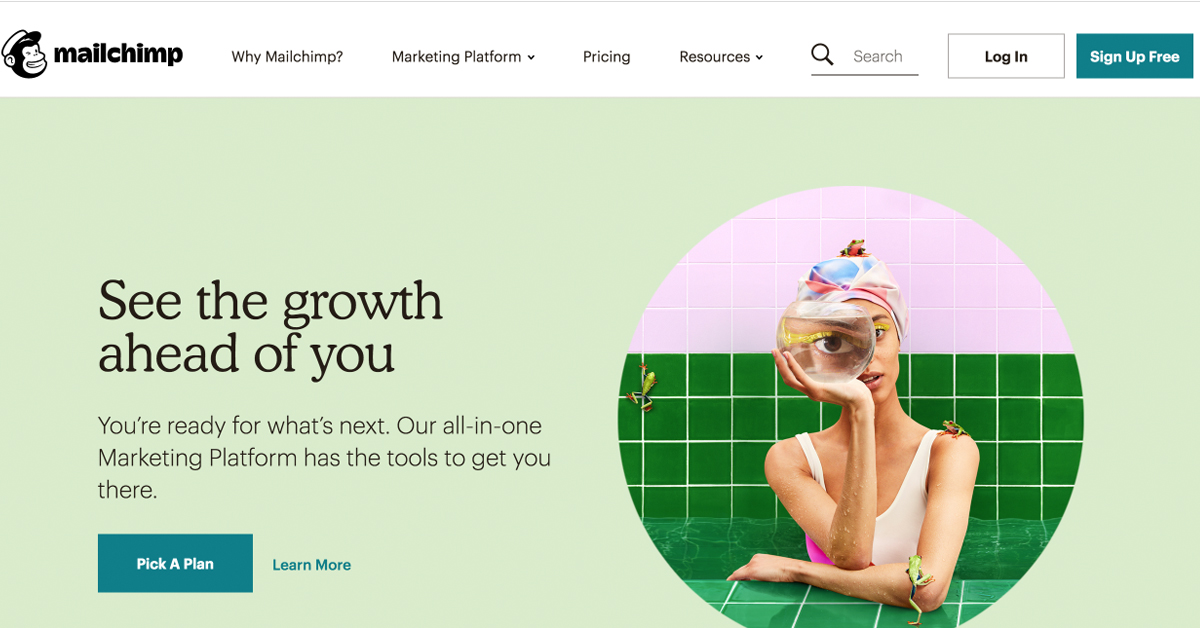Click the mailchimp wordmark logo
1200x628 pixels.
118,54
